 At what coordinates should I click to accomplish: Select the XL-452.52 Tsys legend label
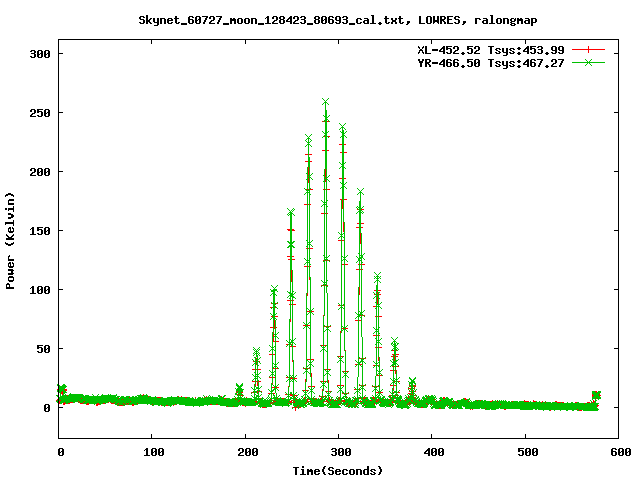click(x=493, y=49)
